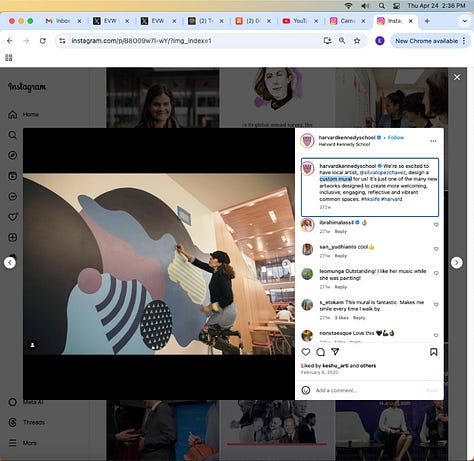The image size is (474, 461).
Task: Switch to the Instagram tab beside YouTube
Action: [347, 21]
